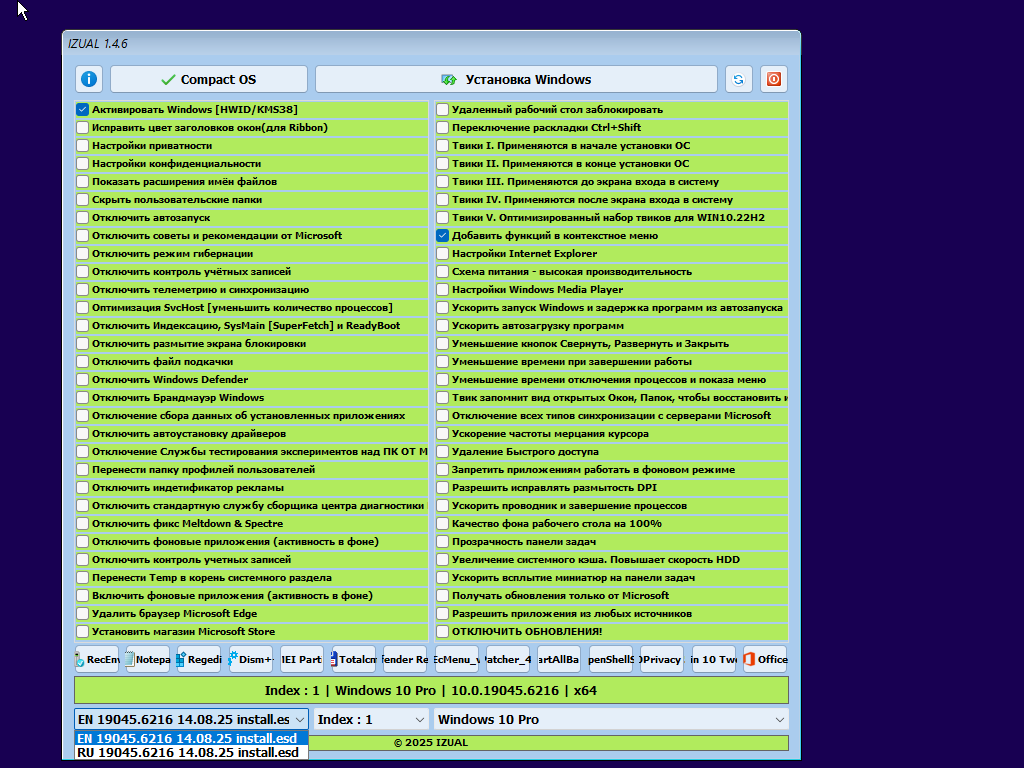The height and width of the screenshot is (768, 1024).
Task: Select RU 19045.6216 install.esd list entry
Action: tap(191, 752)
